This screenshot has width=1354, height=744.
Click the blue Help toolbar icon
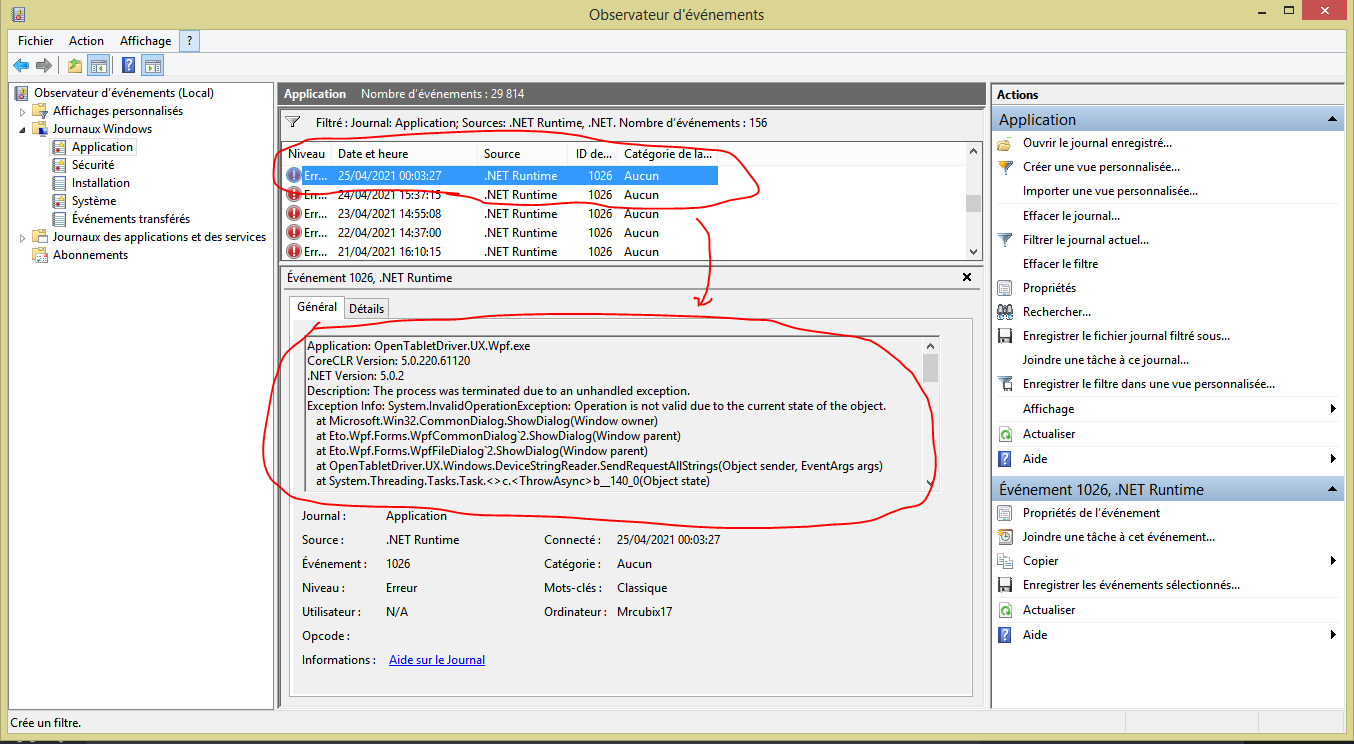click(x=128, y=66)
